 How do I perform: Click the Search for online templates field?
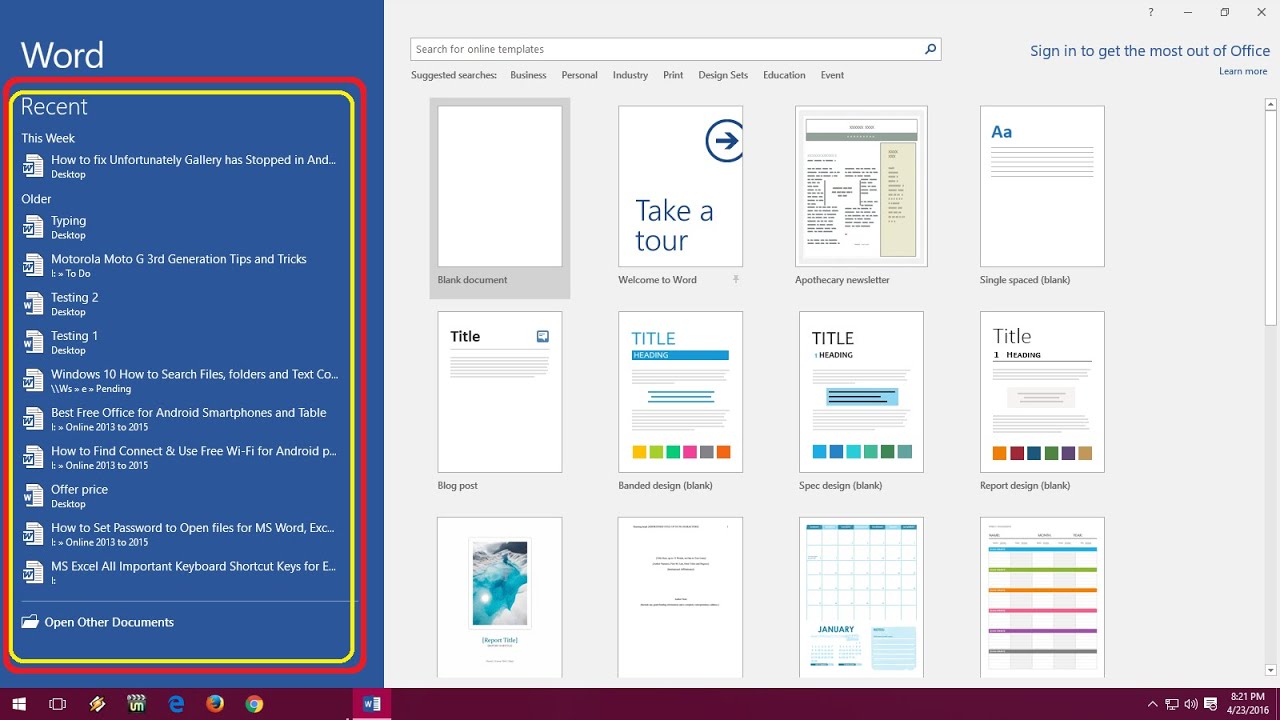tap(665, 49)
